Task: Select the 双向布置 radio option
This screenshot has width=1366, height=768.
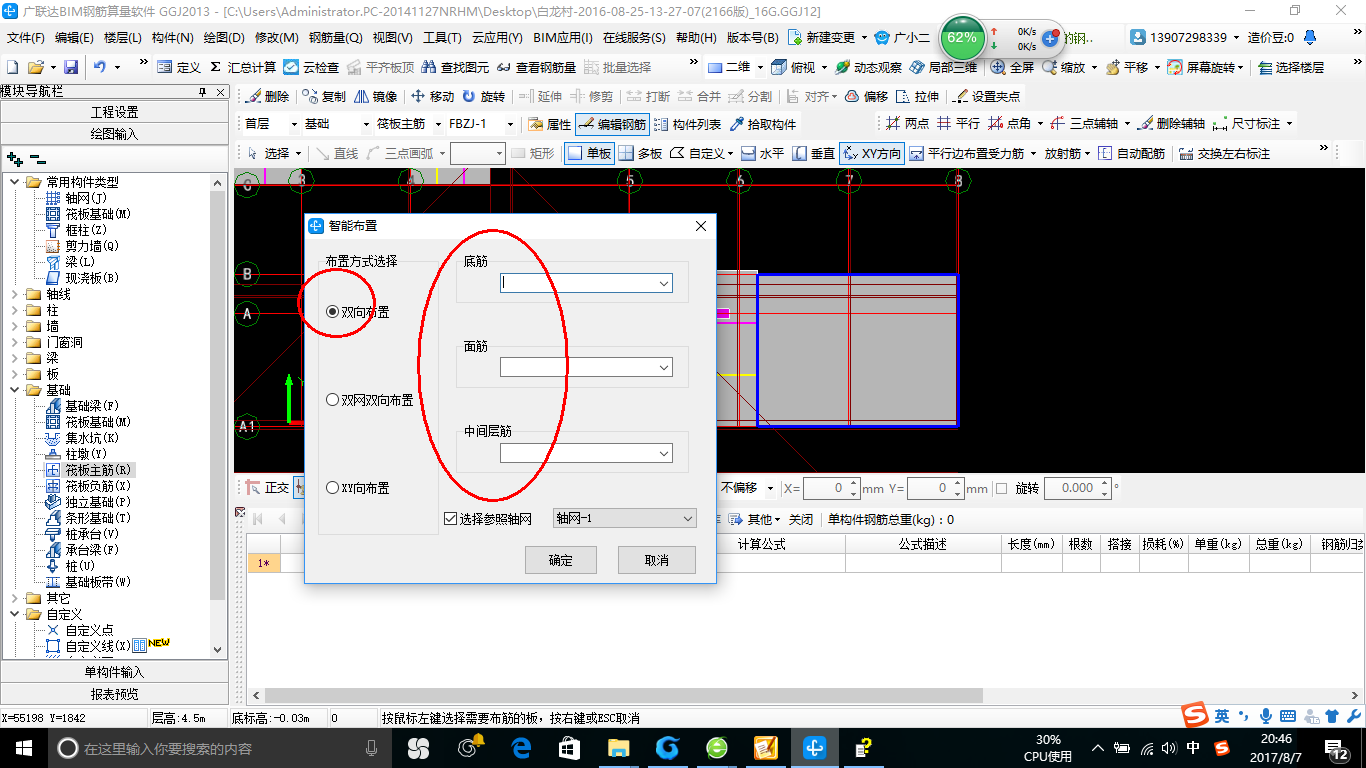Action: (333, 312)
